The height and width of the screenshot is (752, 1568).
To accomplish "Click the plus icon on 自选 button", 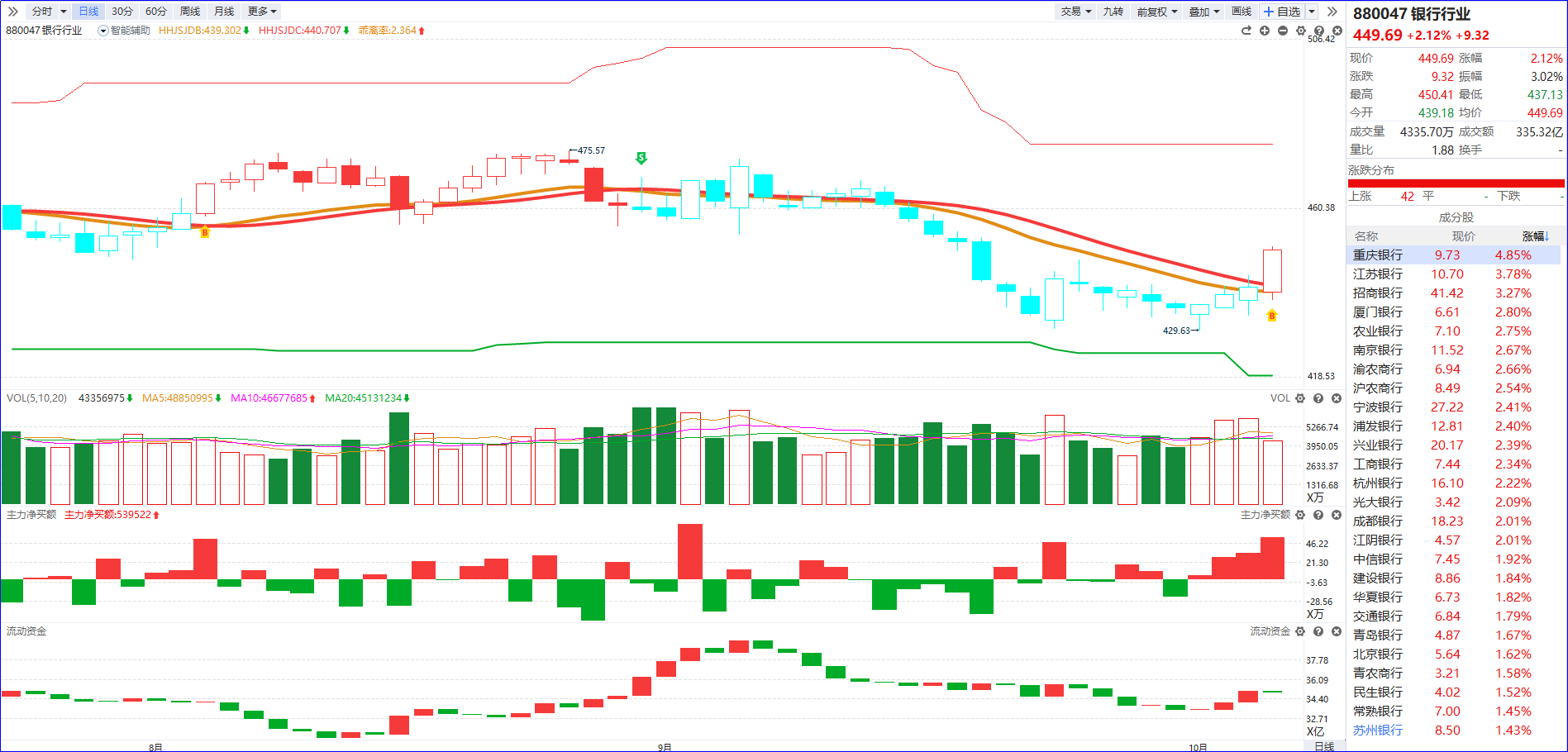I will coord(1269,12).
